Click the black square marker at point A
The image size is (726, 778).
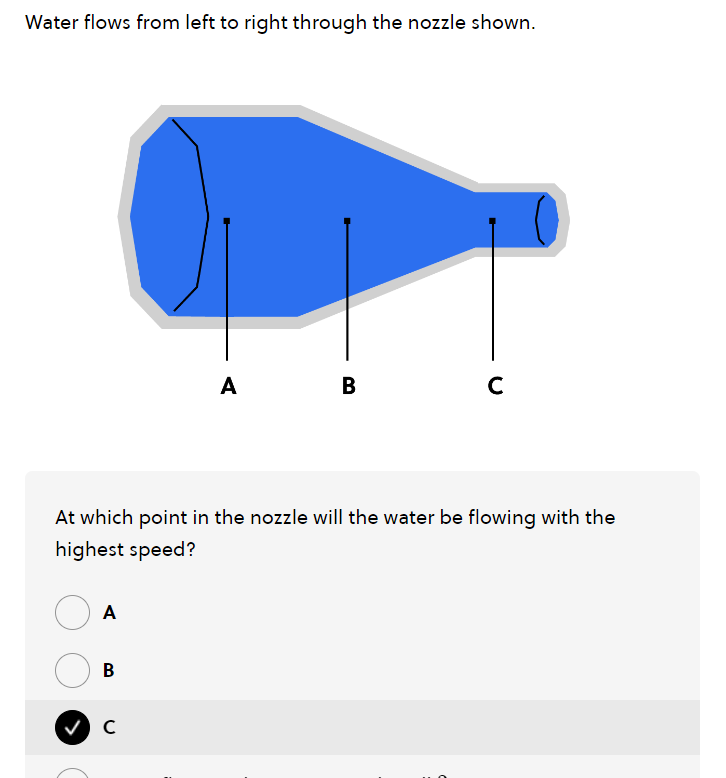coord(227,220)
